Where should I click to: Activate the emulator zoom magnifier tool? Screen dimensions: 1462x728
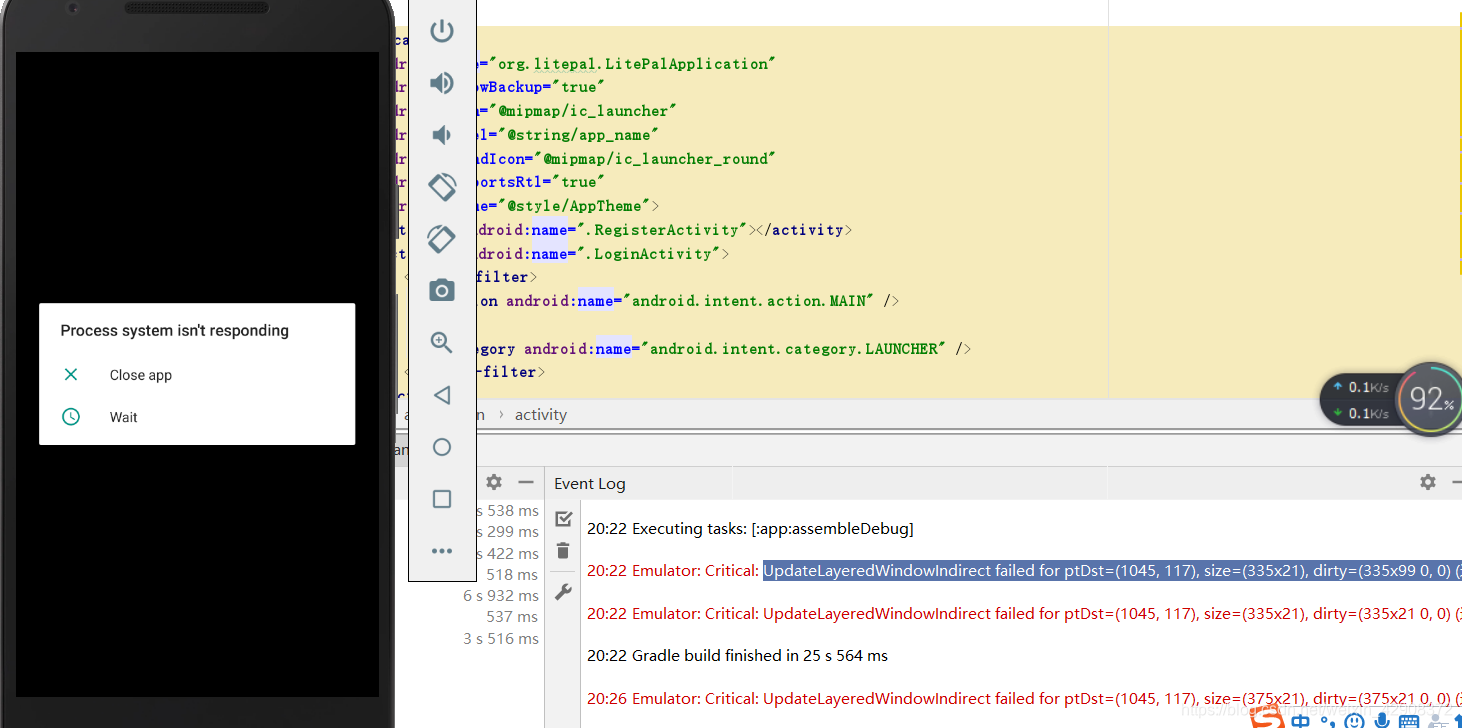pos(442,342)
